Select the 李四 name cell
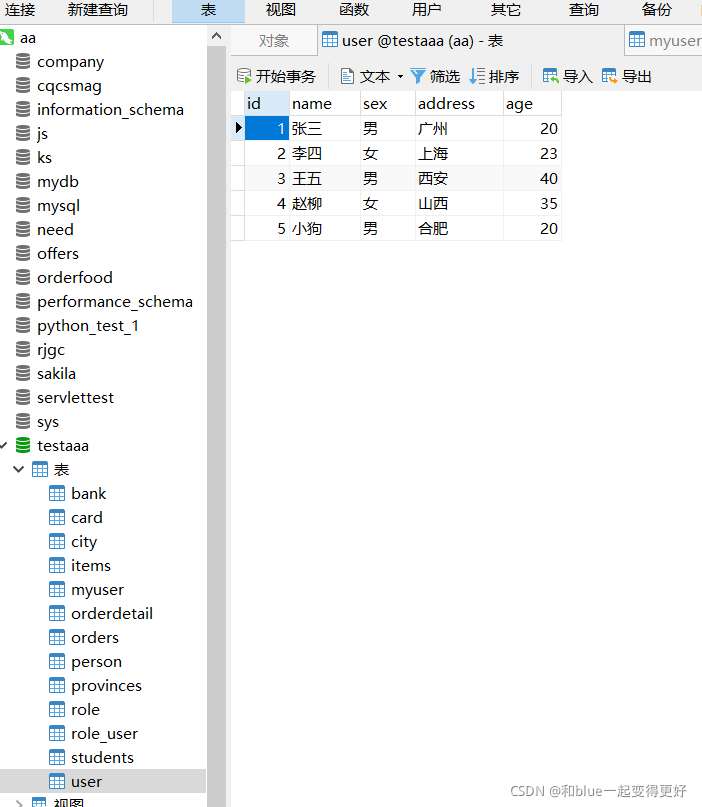 coord(325,153)
